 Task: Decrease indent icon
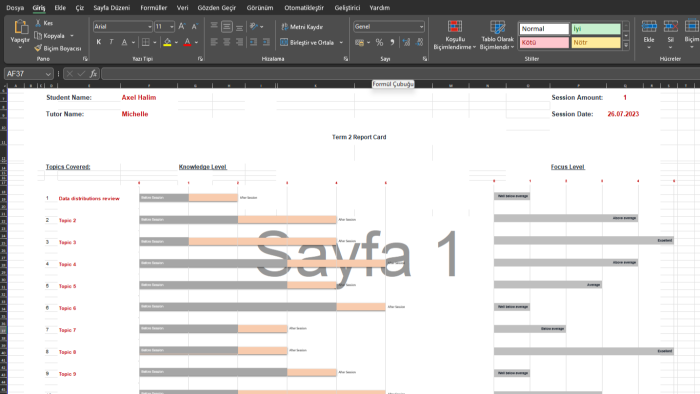pos(254,42)
